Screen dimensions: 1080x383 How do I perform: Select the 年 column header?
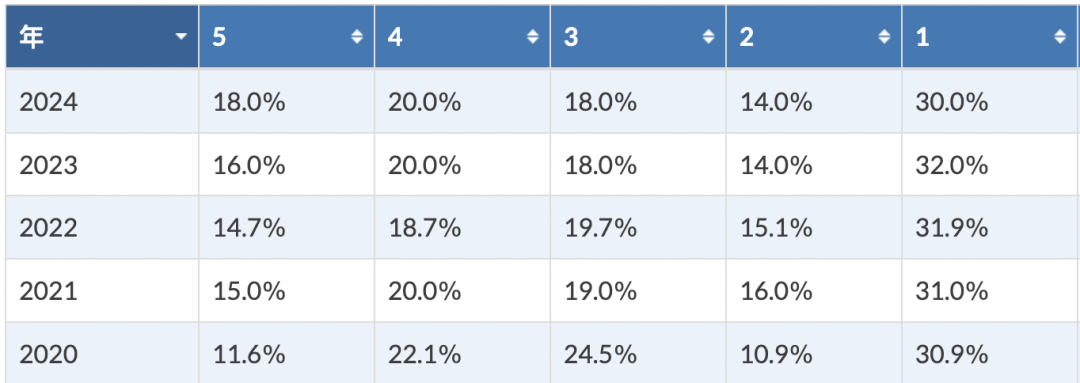(x=102, y=37)
